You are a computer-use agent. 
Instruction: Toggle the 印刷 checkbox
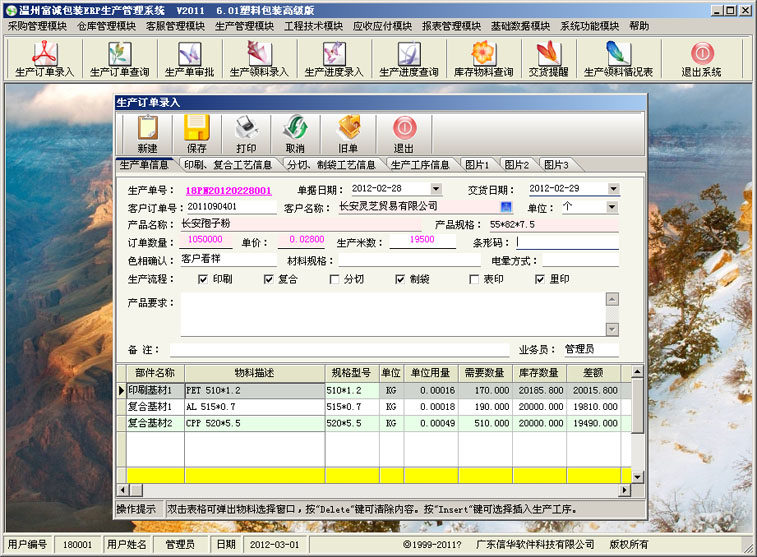point(203,279)
